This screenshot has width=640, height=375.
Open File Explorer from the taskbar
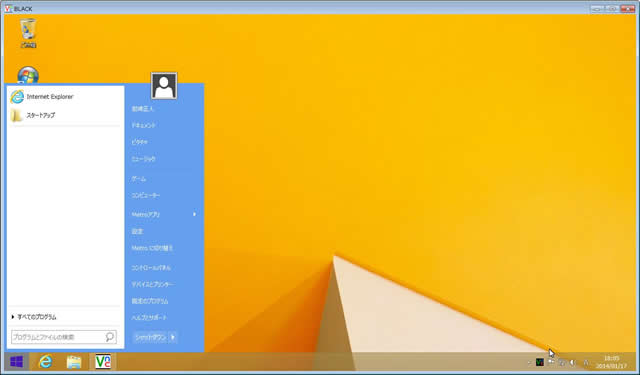74,362
